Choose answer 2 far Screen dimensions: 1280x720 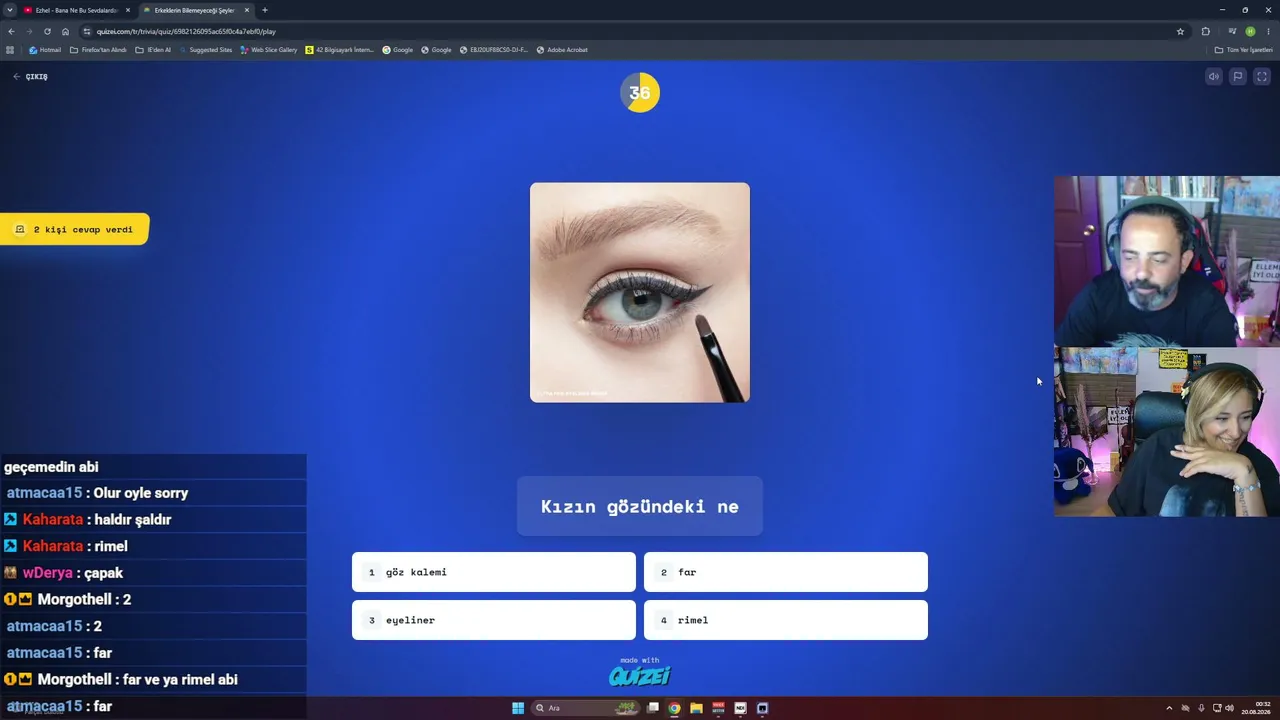pos(786,572)
